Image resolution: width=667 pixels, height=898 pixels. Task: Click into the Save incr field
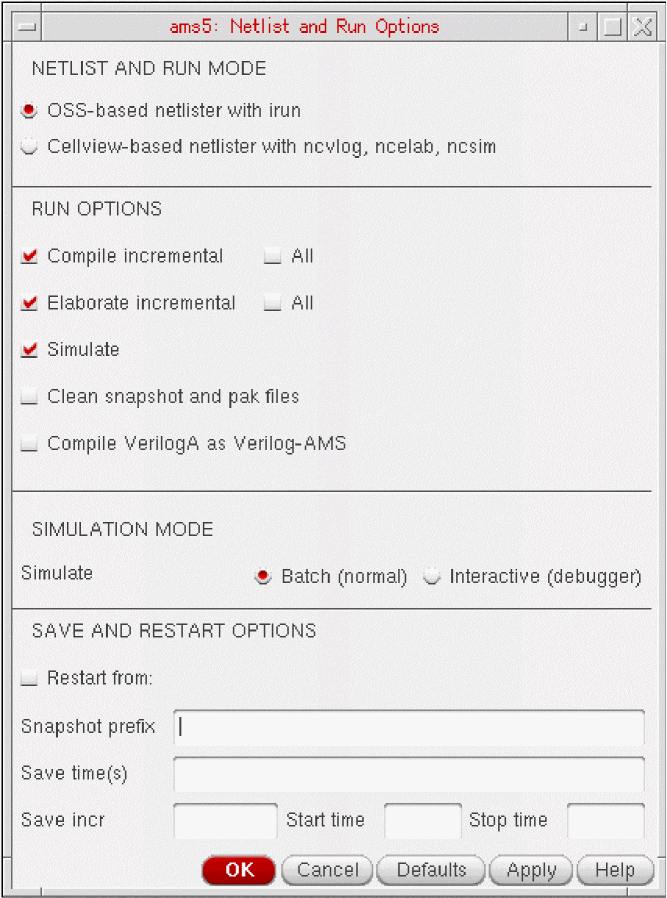coord(225,821)
